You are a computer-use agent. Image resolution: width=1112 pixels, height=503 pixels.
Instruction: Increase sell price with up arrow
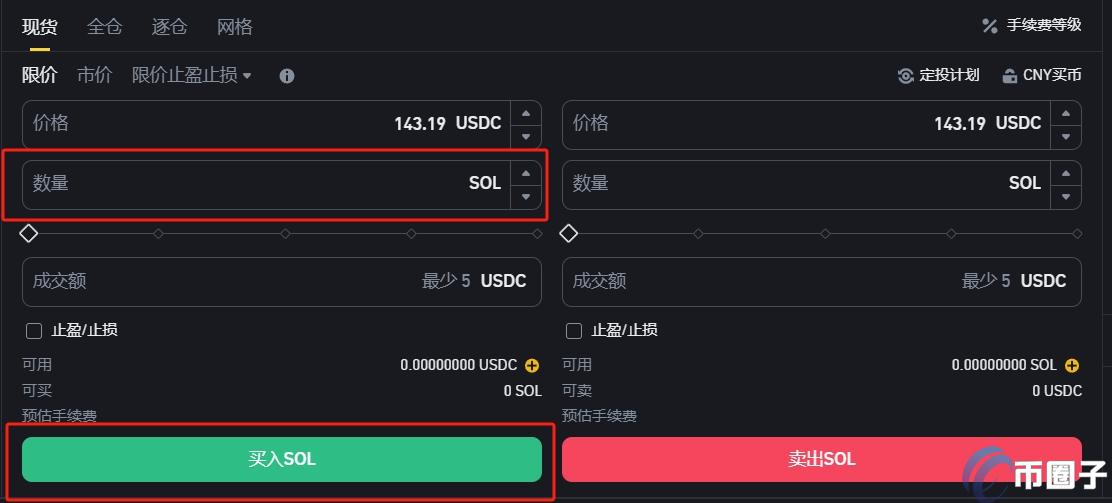click(1066, 113)
